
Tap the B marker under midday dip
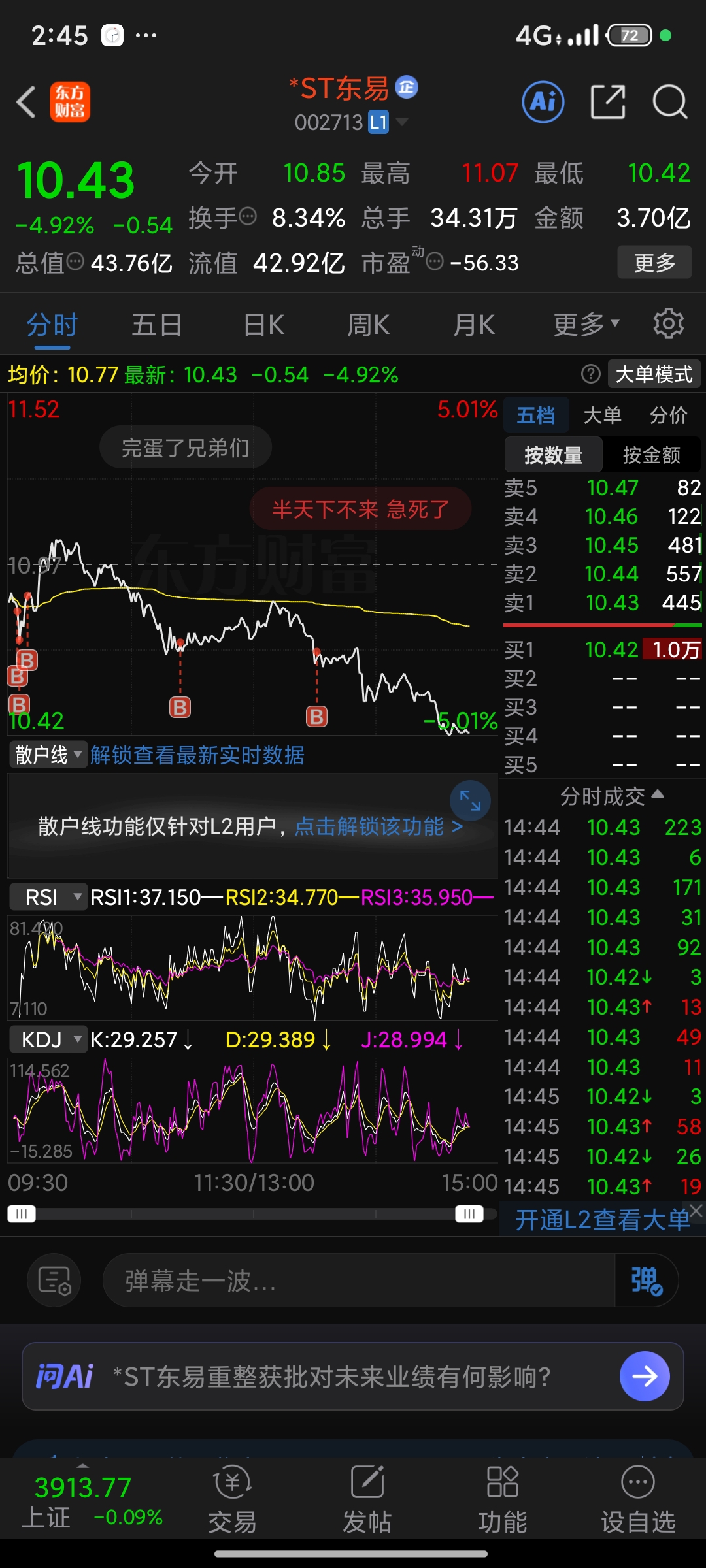pos(180,707)
